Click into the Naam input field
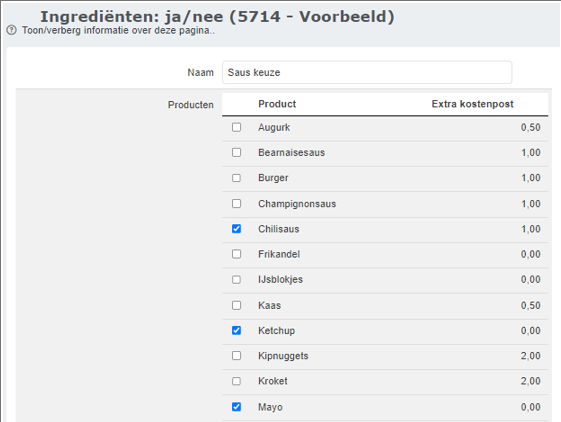 point(367,72)
